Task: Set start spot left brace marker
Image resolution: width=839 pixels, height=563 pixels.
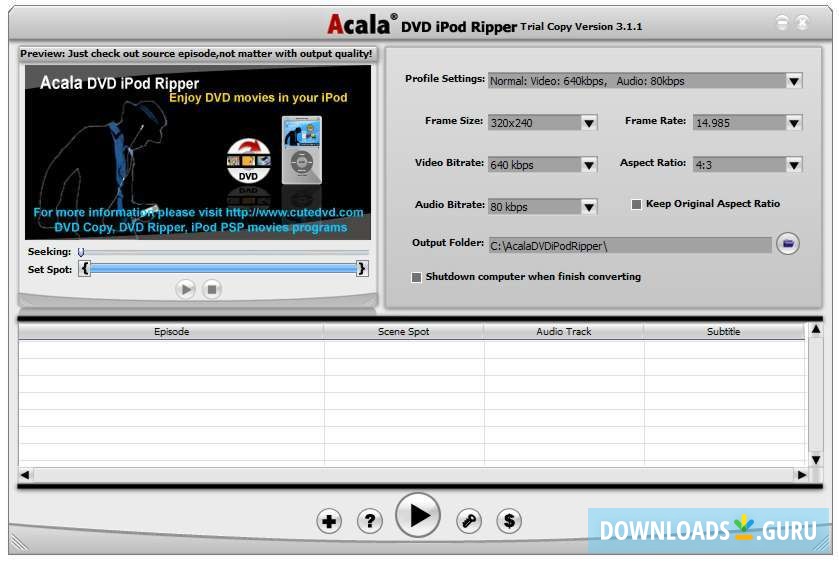Action: coord(85,268)
